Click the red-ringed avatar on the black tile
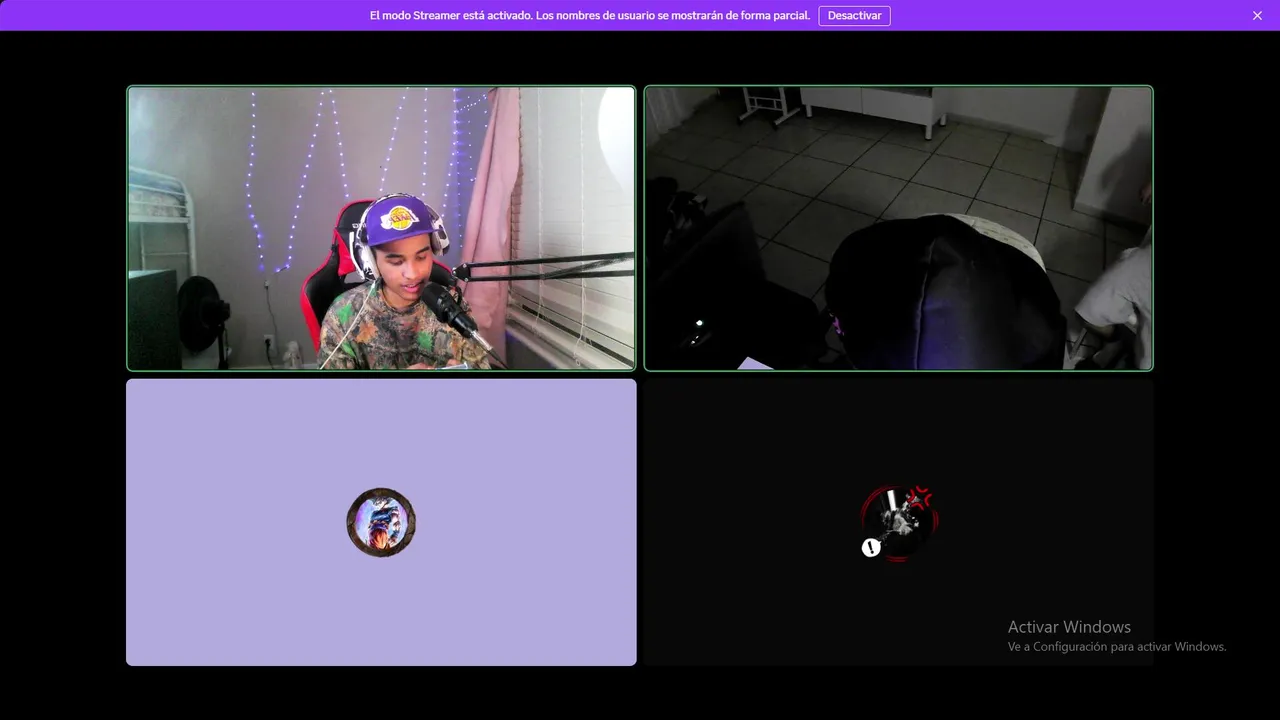 coord(899,522)
